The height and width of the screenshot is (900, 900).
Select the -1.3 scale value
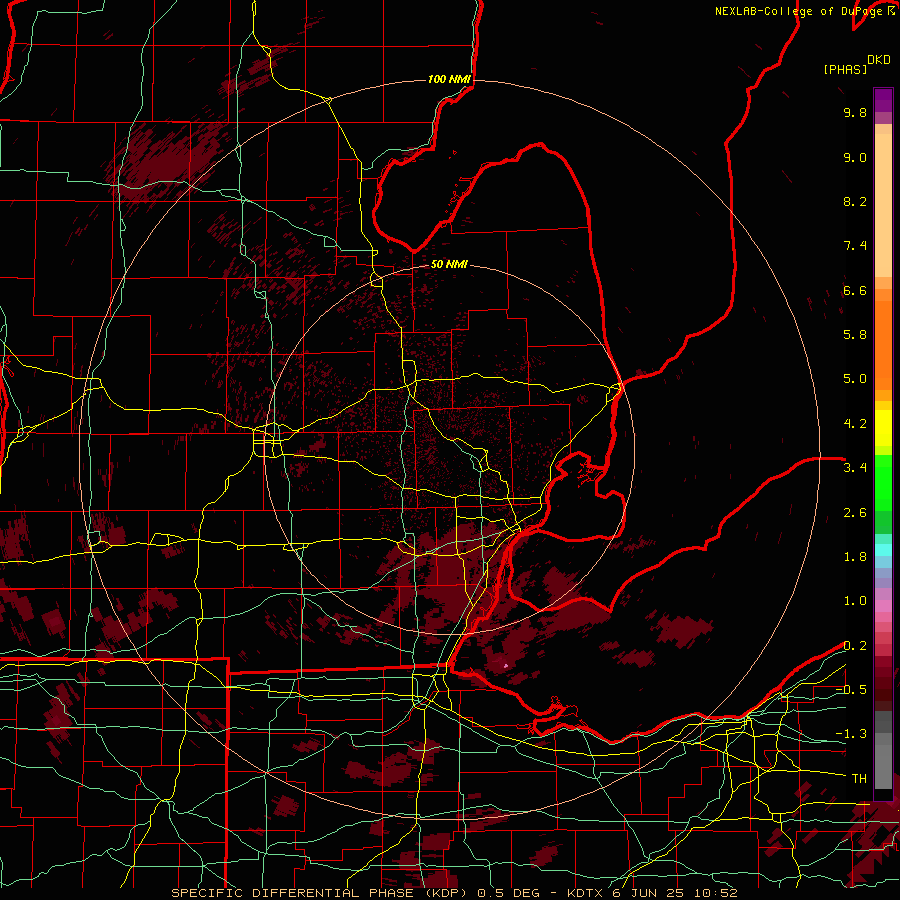click(851, 734)
